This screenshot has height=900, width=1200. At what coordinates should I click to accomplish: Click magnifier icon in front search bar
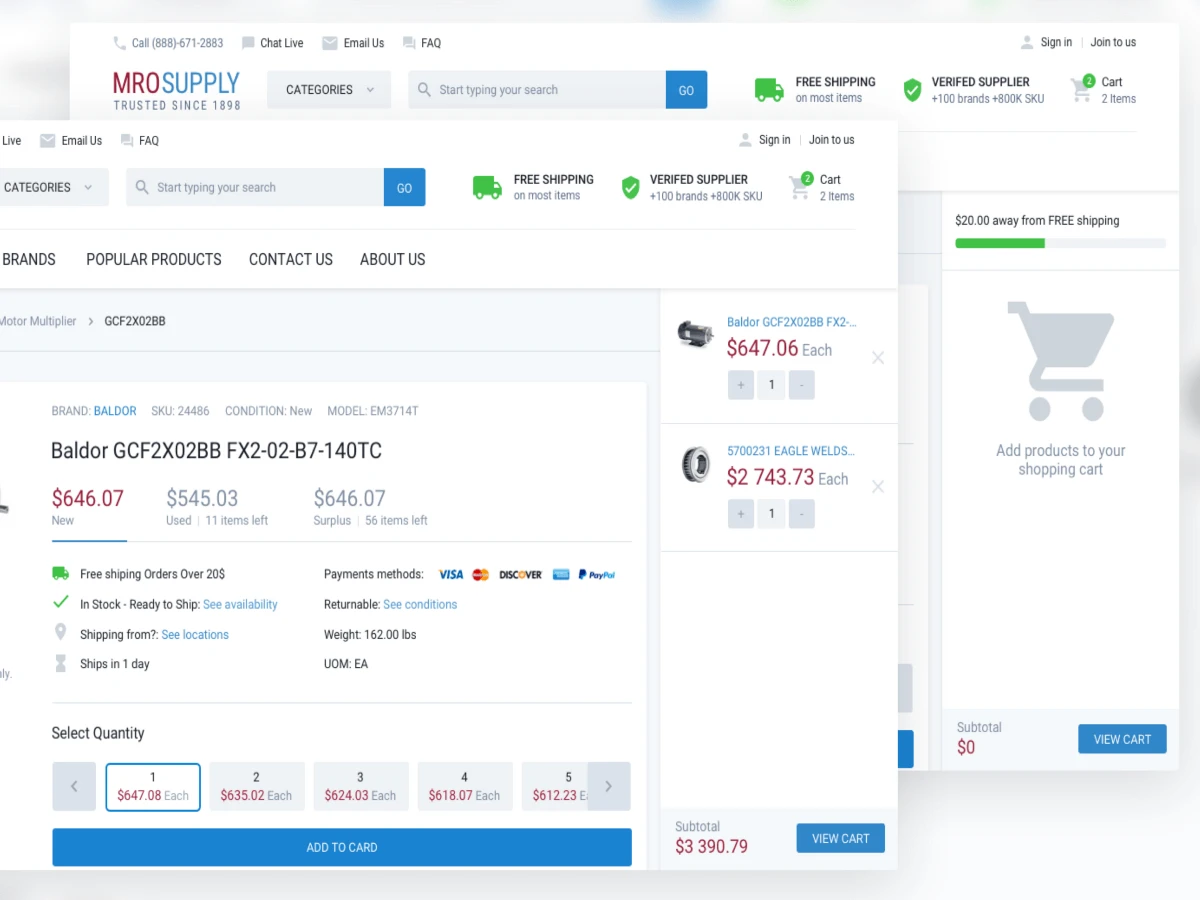tap(142, 187)
